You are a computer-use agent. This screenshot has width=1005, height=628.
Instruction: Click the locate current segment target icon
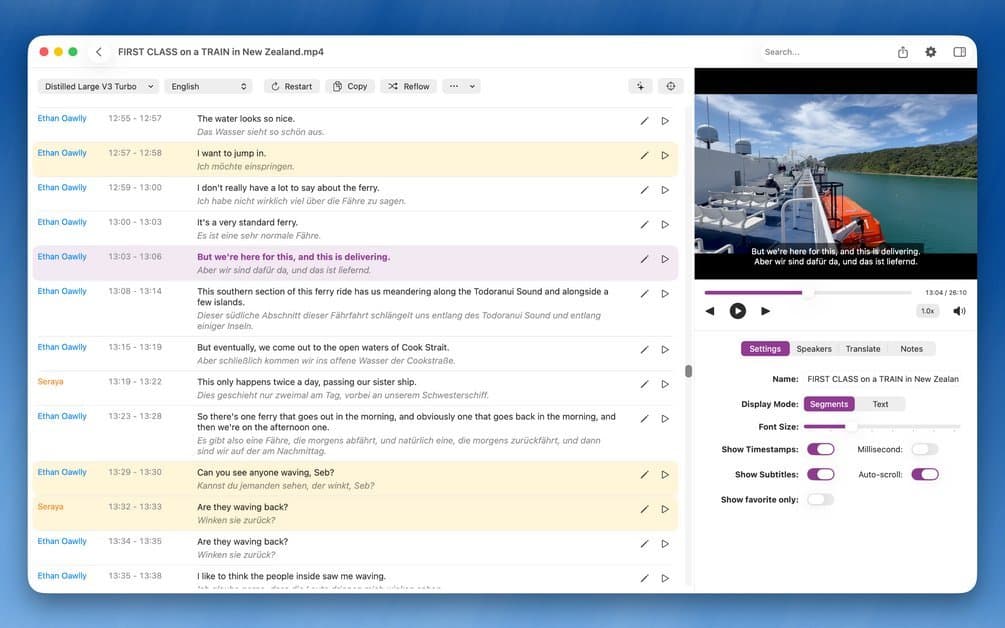(x=670, y=86)
